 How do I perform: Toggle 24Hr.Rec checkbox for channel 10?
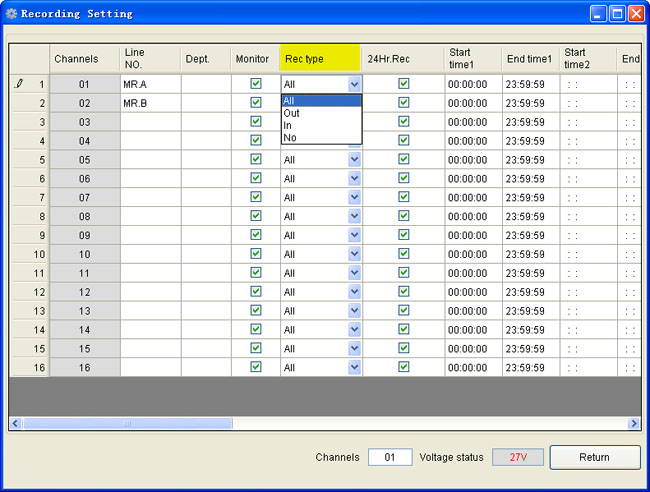404,254
